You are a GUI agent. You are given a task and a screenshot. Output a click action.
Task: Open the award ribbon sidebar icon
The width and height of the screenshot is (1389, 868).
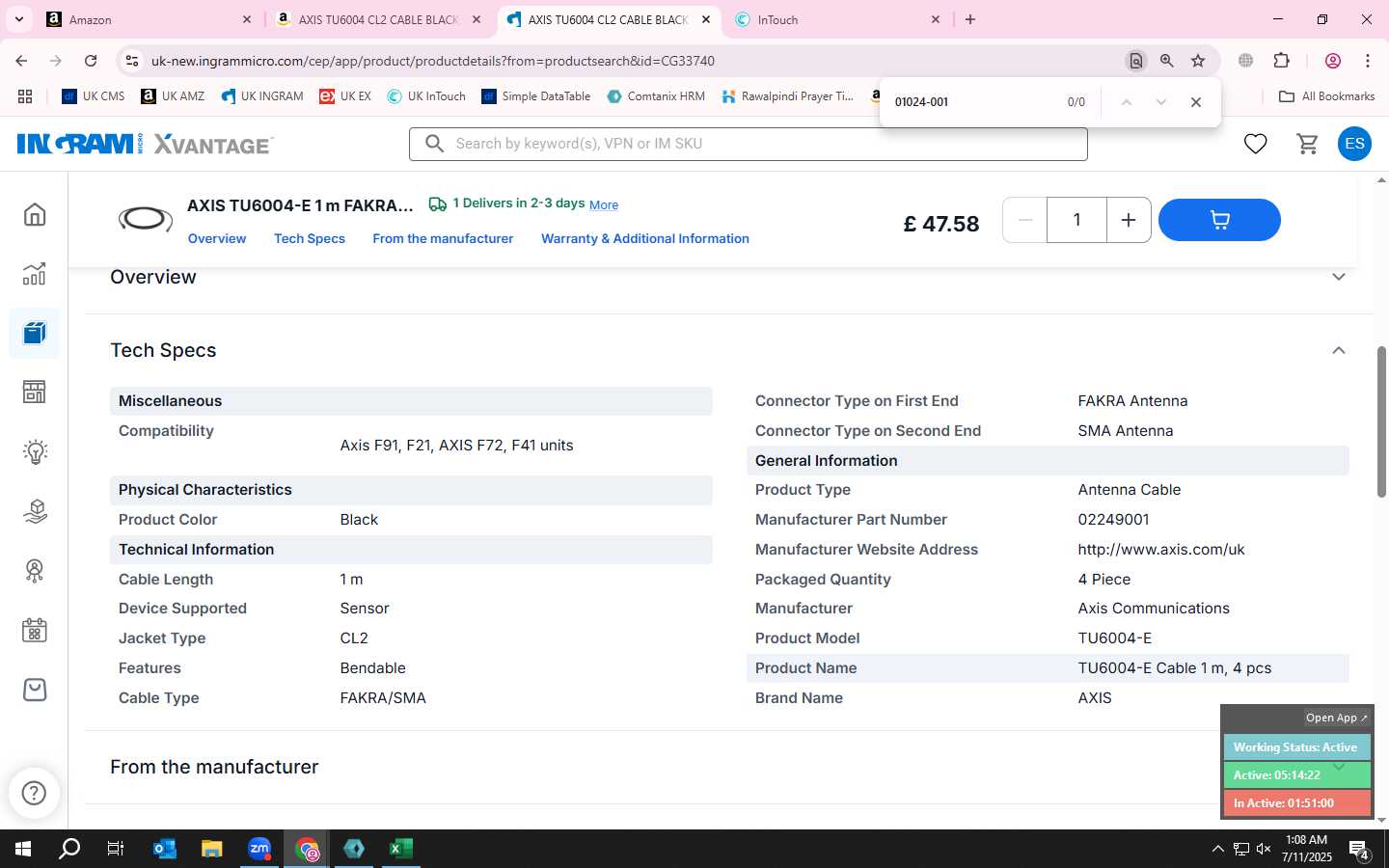coord(35,571)
